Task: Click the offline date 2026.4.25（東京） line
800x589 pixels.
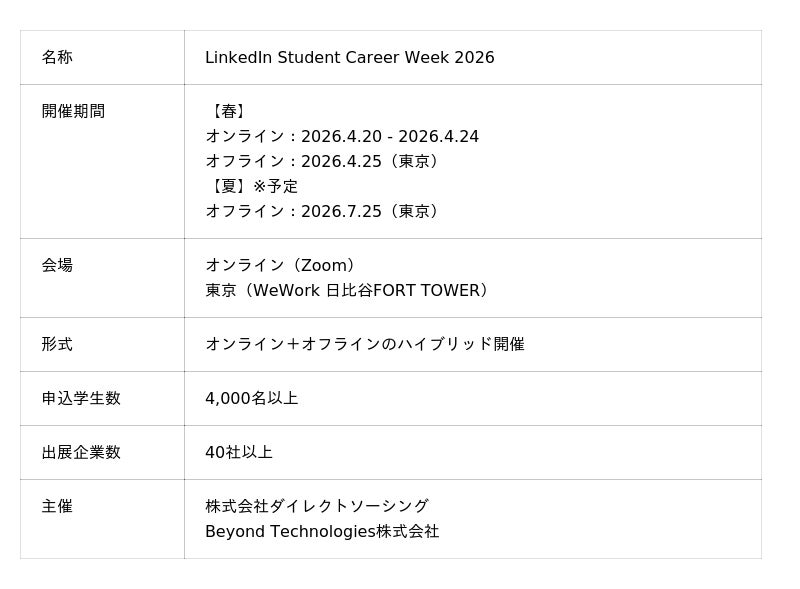Action: pos(325,162)
